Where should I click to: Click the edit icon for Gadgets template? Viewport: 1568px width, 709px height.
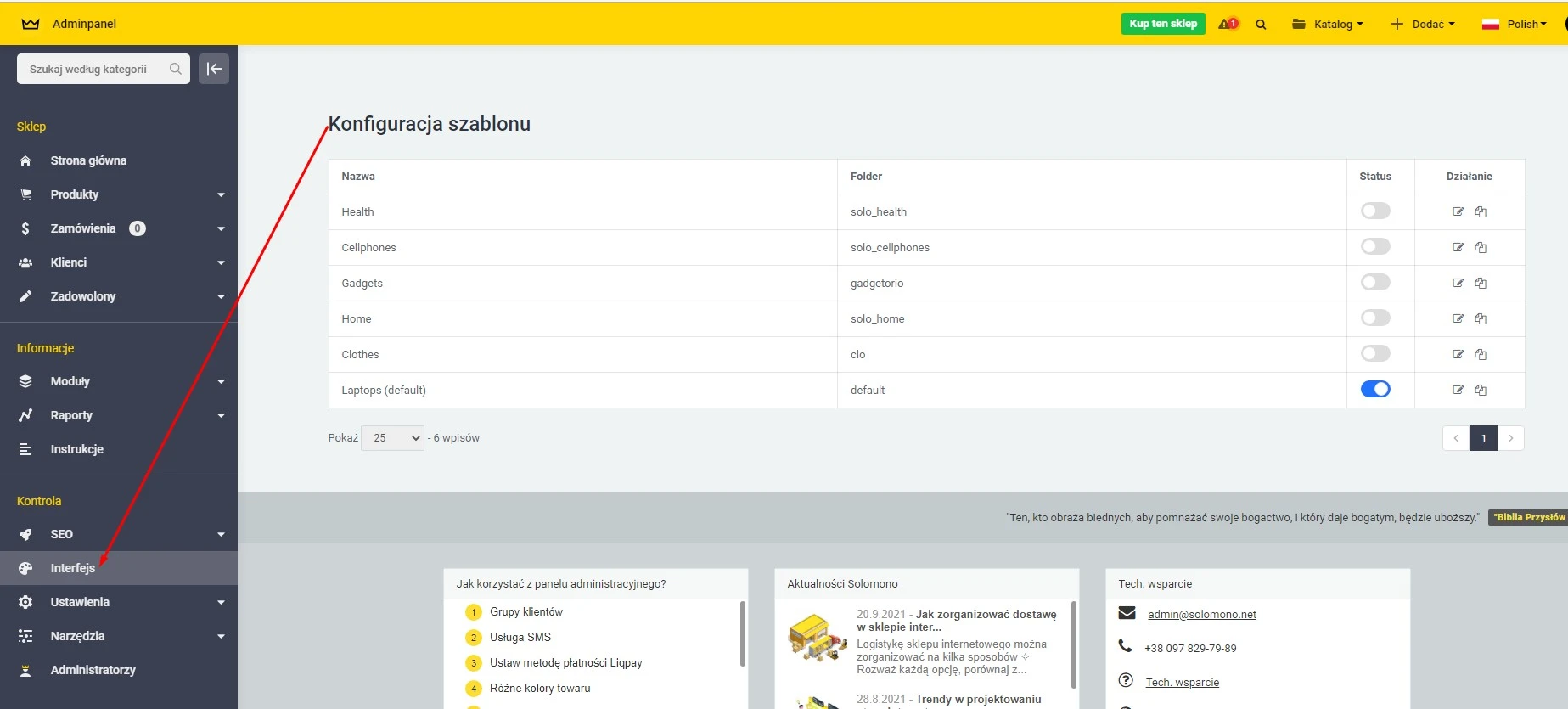coord(1458,283)
